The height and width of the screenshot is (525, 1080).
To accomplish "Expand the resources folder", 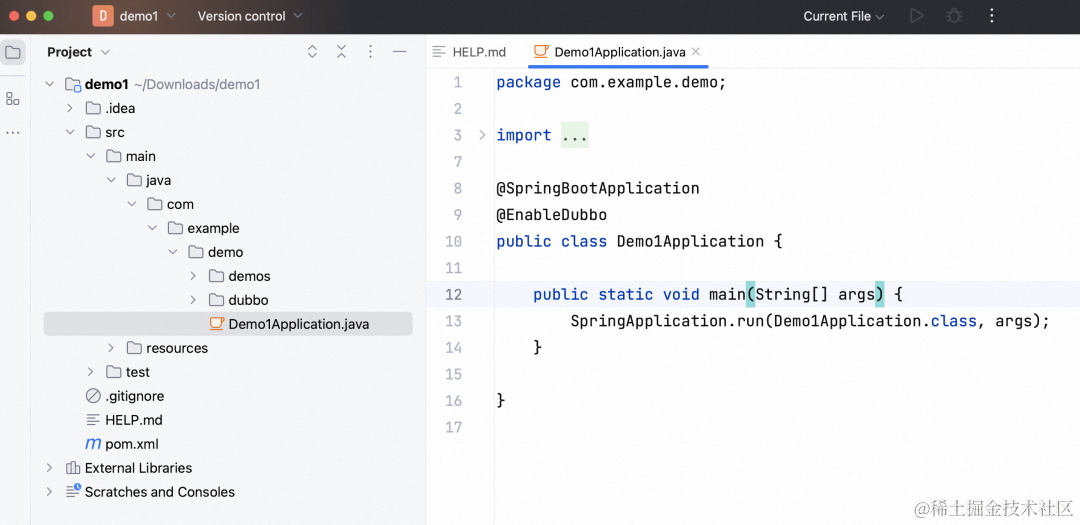I will coord(111,348).
